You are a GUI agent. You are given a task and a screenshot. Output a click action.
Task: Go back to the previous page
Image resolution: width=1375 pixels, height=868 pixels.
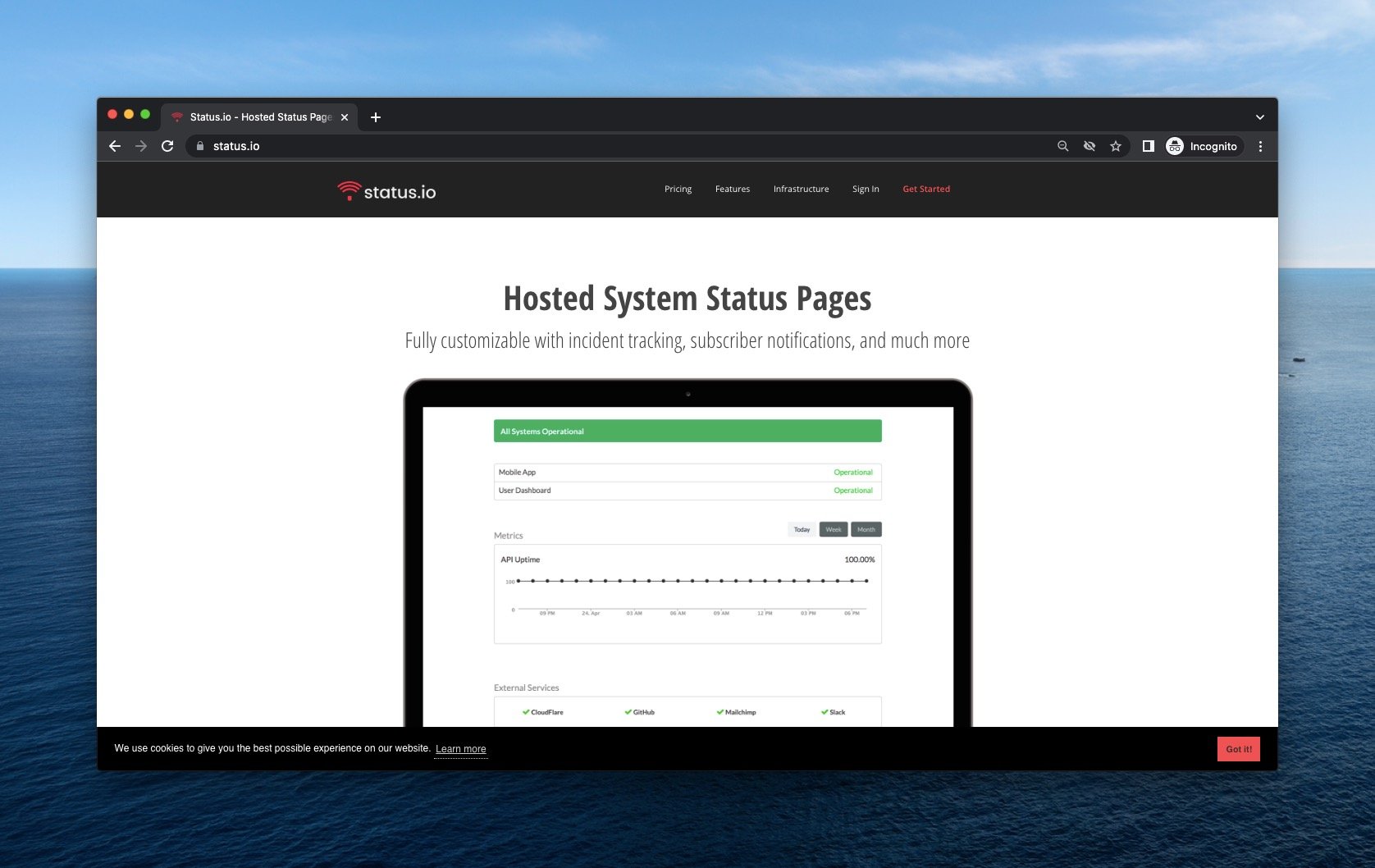coord(115,146)
